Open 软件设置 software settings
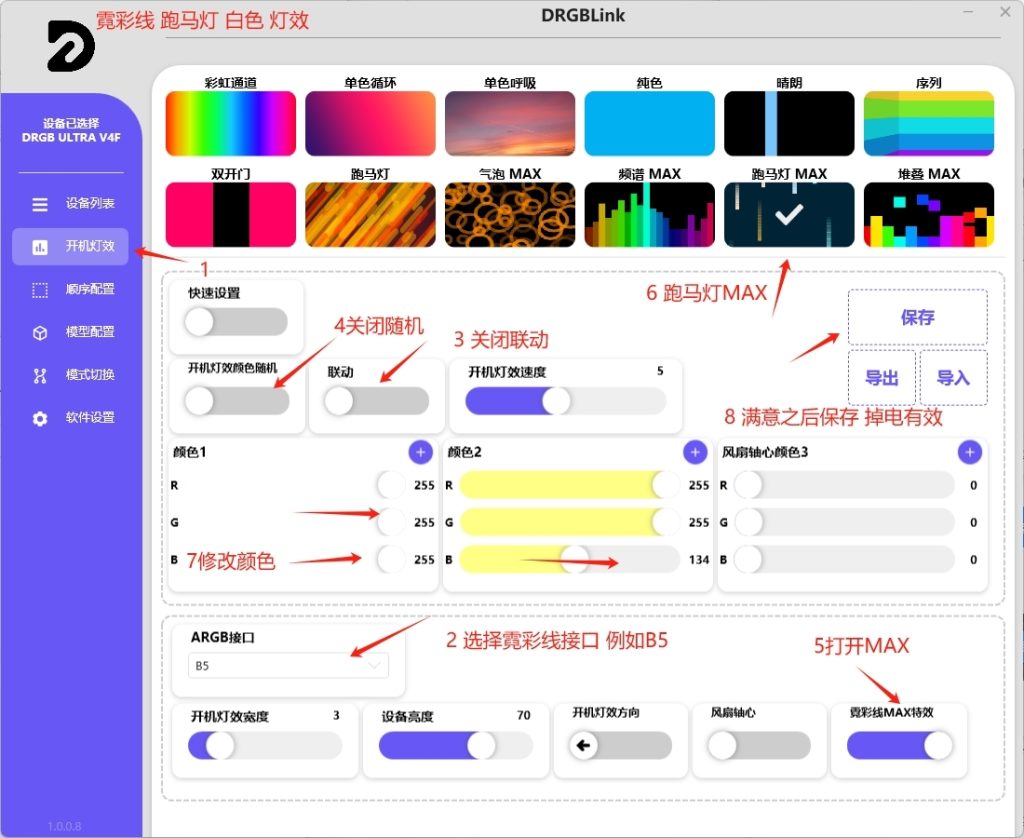 [x=71, y=417]
